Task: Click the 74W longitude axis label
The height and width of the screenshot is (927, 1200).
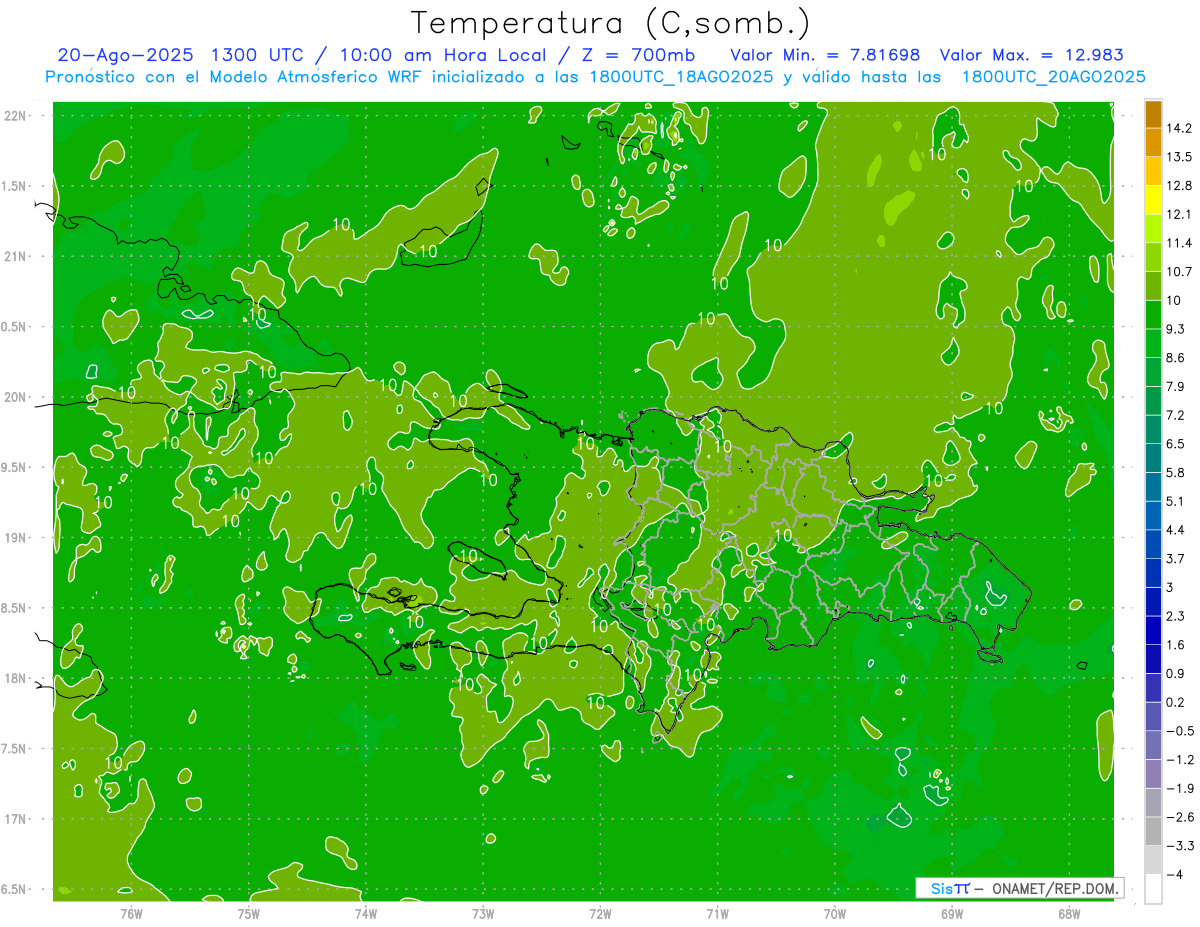Action: point(366,913)
